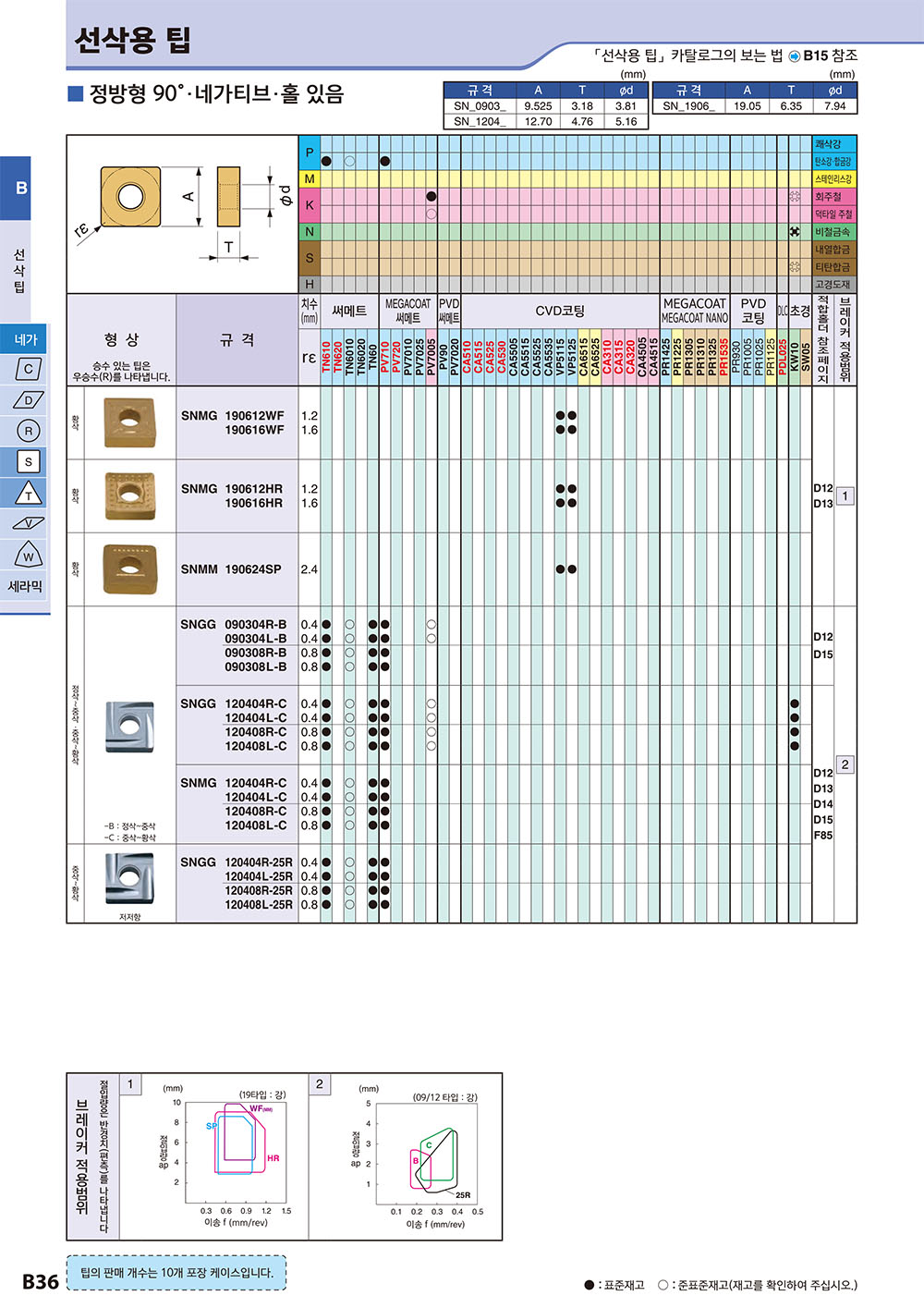Click the 스테인리스강 material label
The image size is (924, 1308).
[x=834, y=179]
